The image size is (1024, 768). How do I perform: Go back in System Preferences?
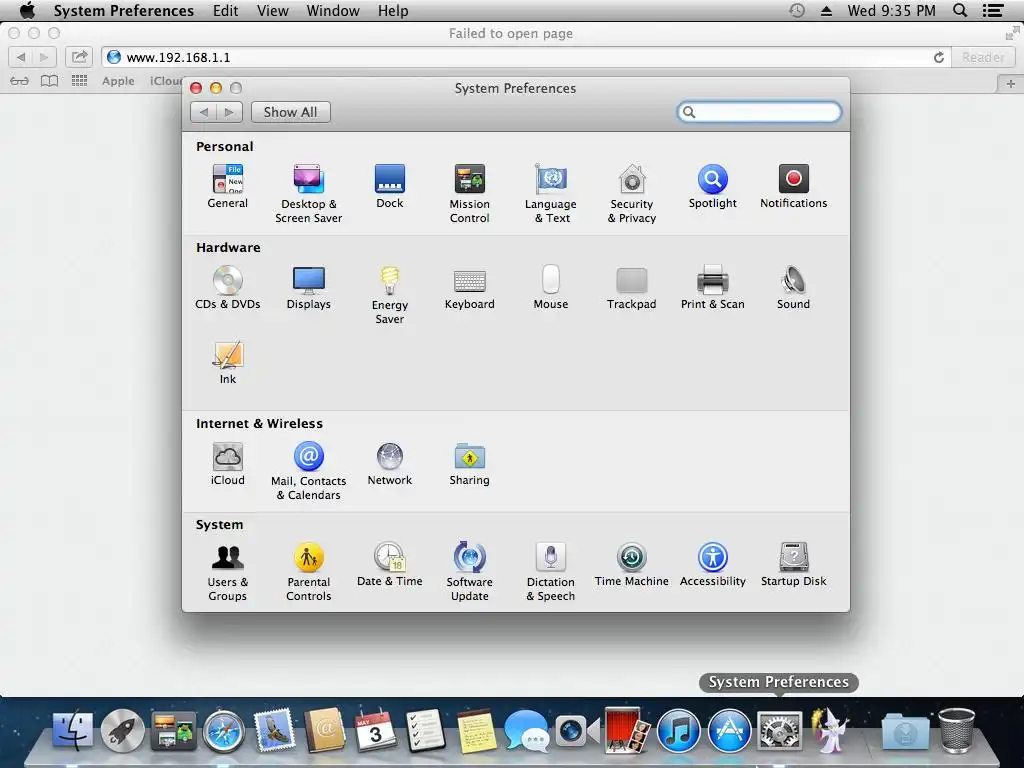coord(204,112)
